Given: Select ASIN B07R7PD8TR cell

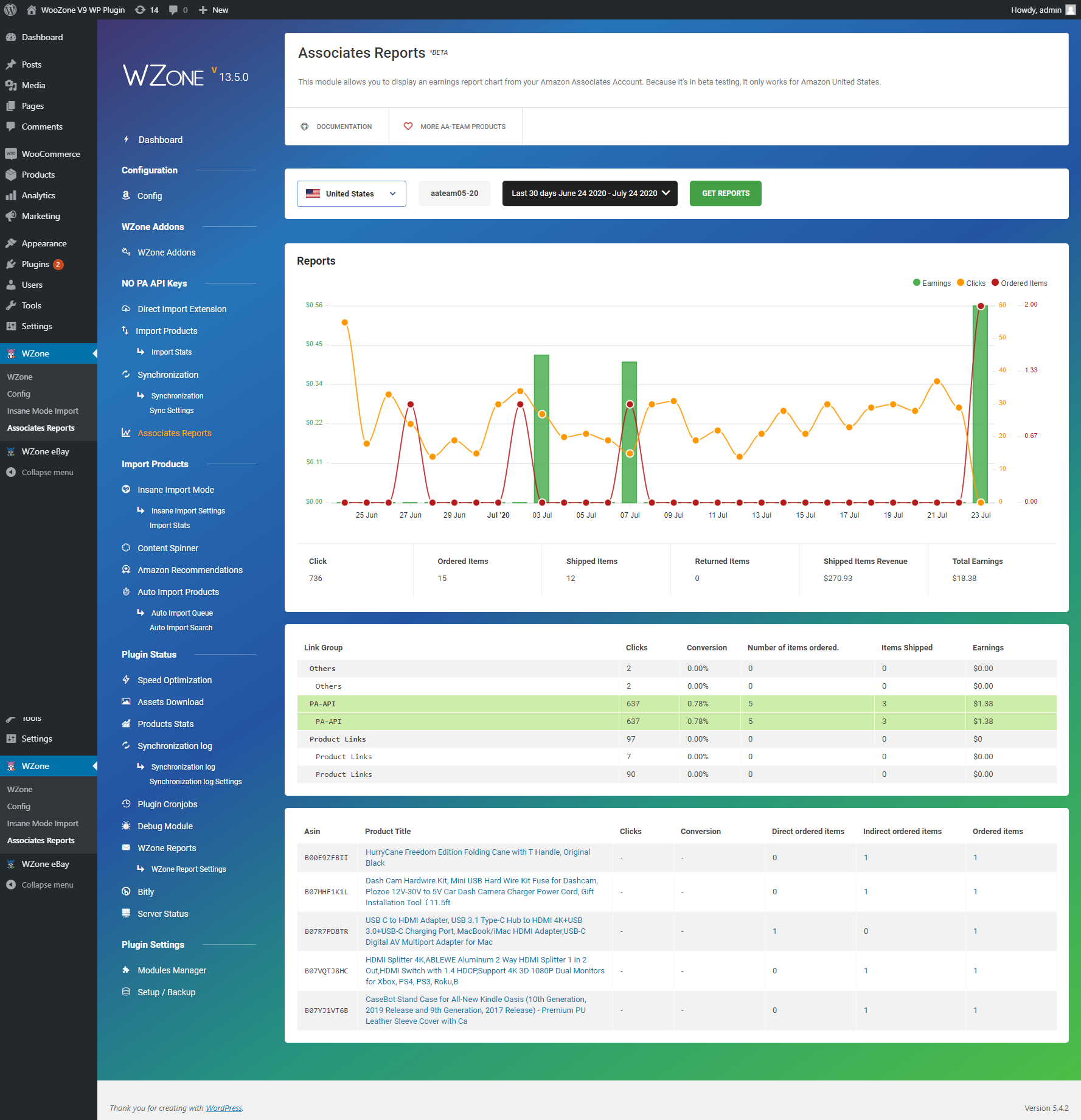Looking at the screenshot, I should [x=327, y=931].
